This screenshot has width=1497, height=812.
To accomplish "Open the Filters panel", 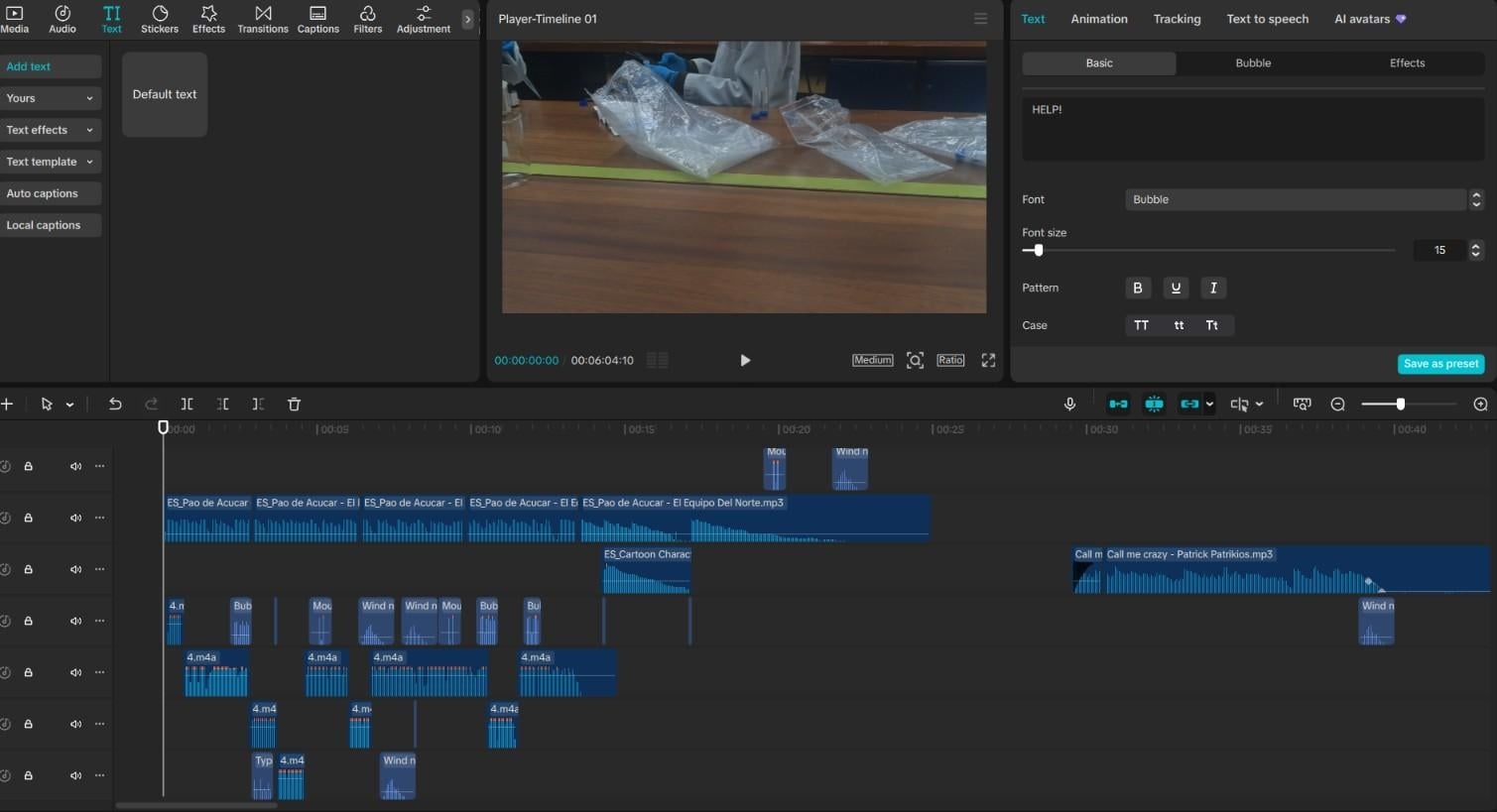I will (x=367, y=19).
